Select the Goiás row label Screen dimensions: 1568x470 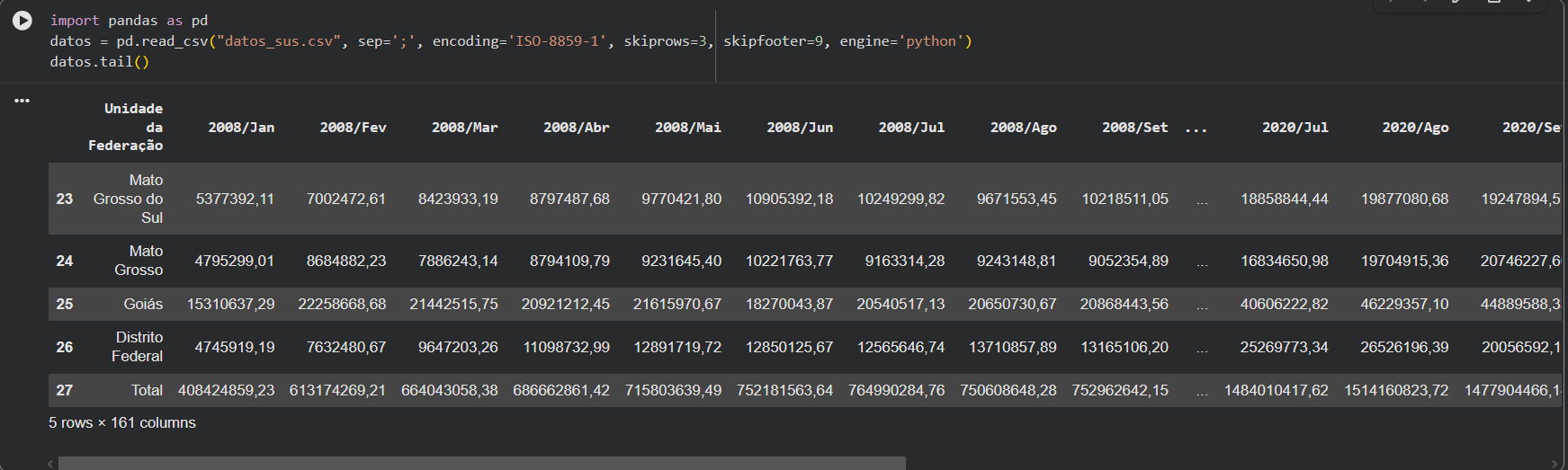(143, 304)
